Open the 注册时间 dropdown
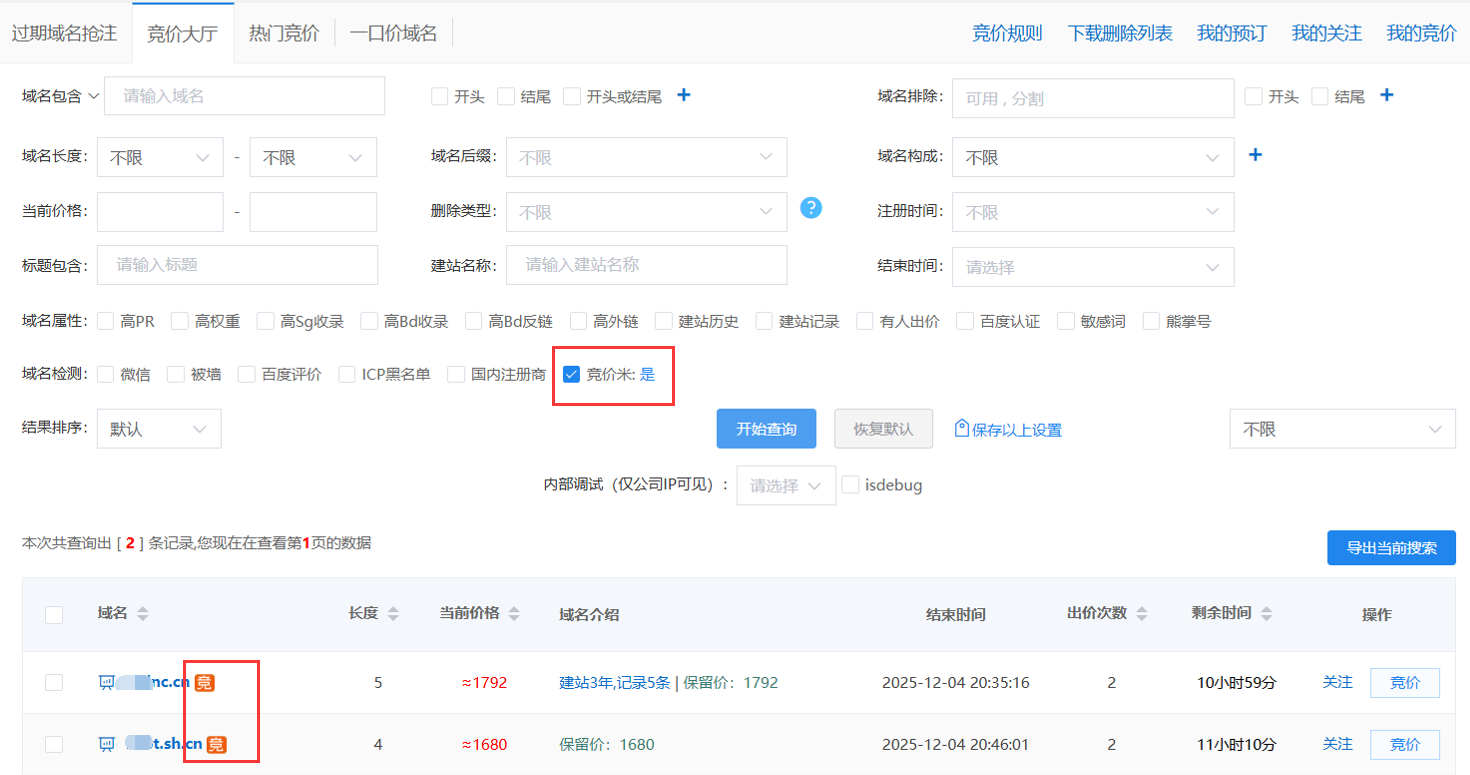Image resolution: width=1470 pixels, height=775 pixels. click(x=1092, y=212)
